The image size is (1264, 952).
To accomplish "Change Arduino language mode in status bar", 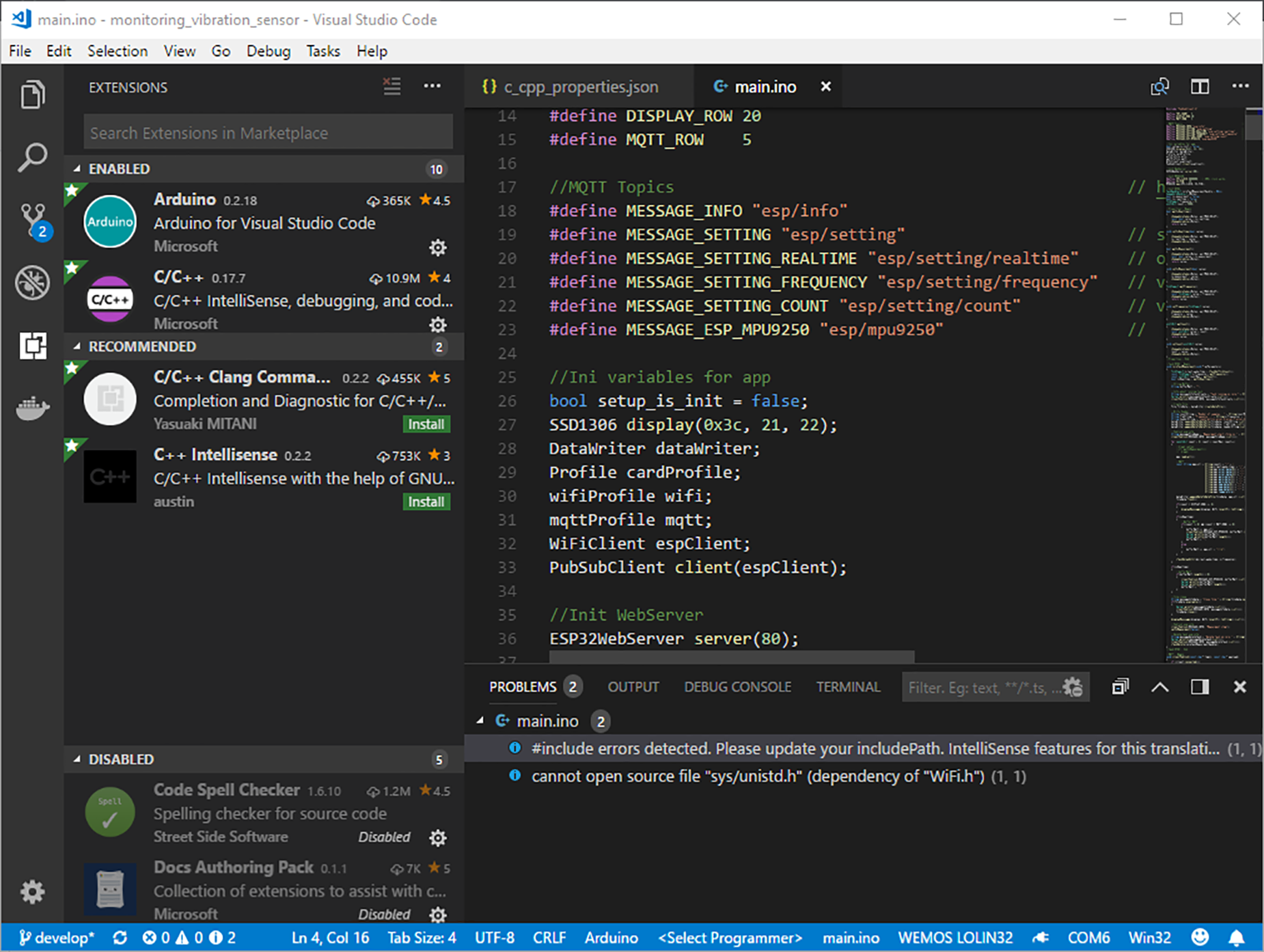I will click(x=611, y=938).
